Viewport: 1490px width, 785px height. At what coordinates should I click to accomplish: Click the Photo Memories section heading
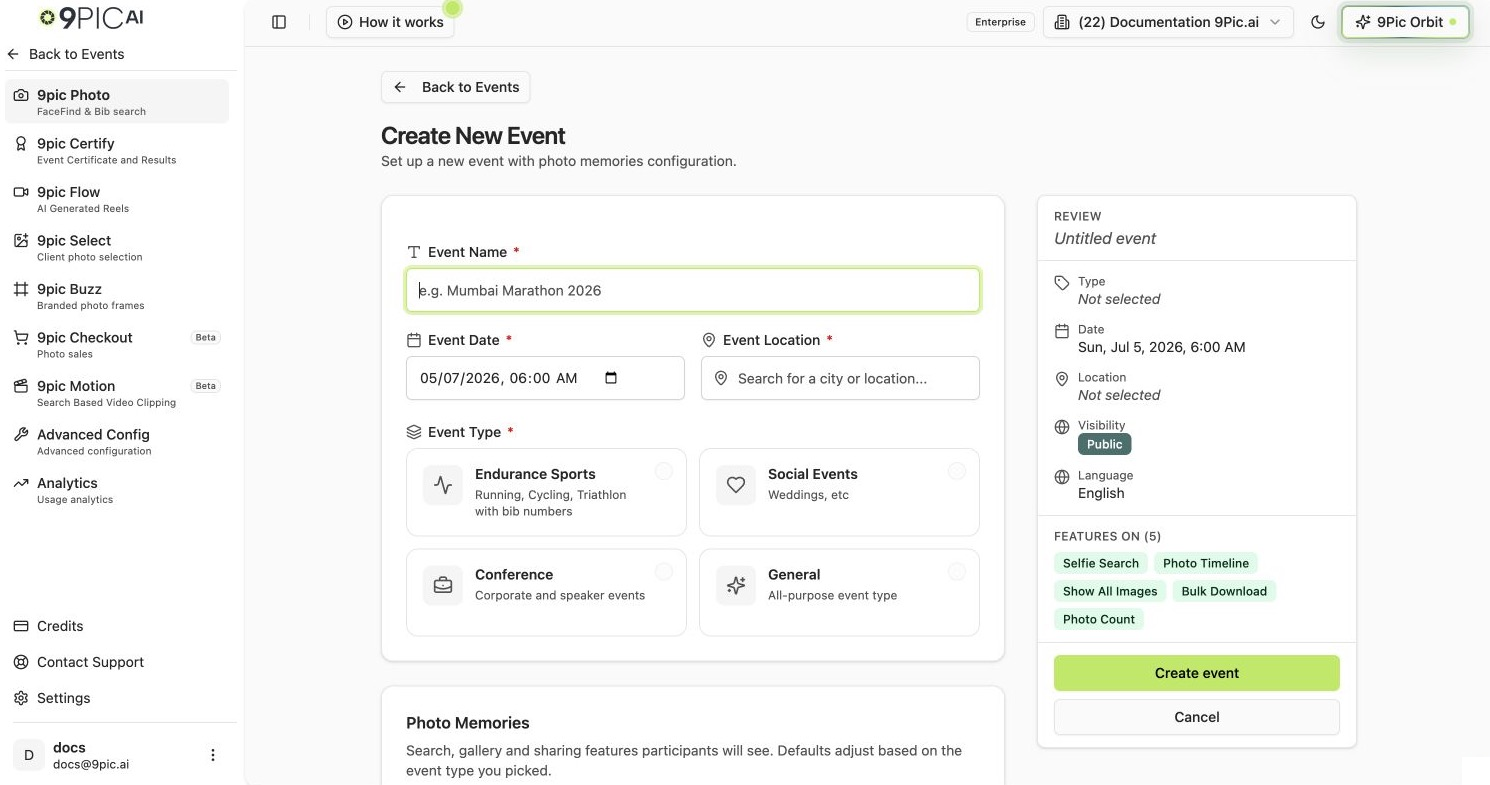[468, 723]
